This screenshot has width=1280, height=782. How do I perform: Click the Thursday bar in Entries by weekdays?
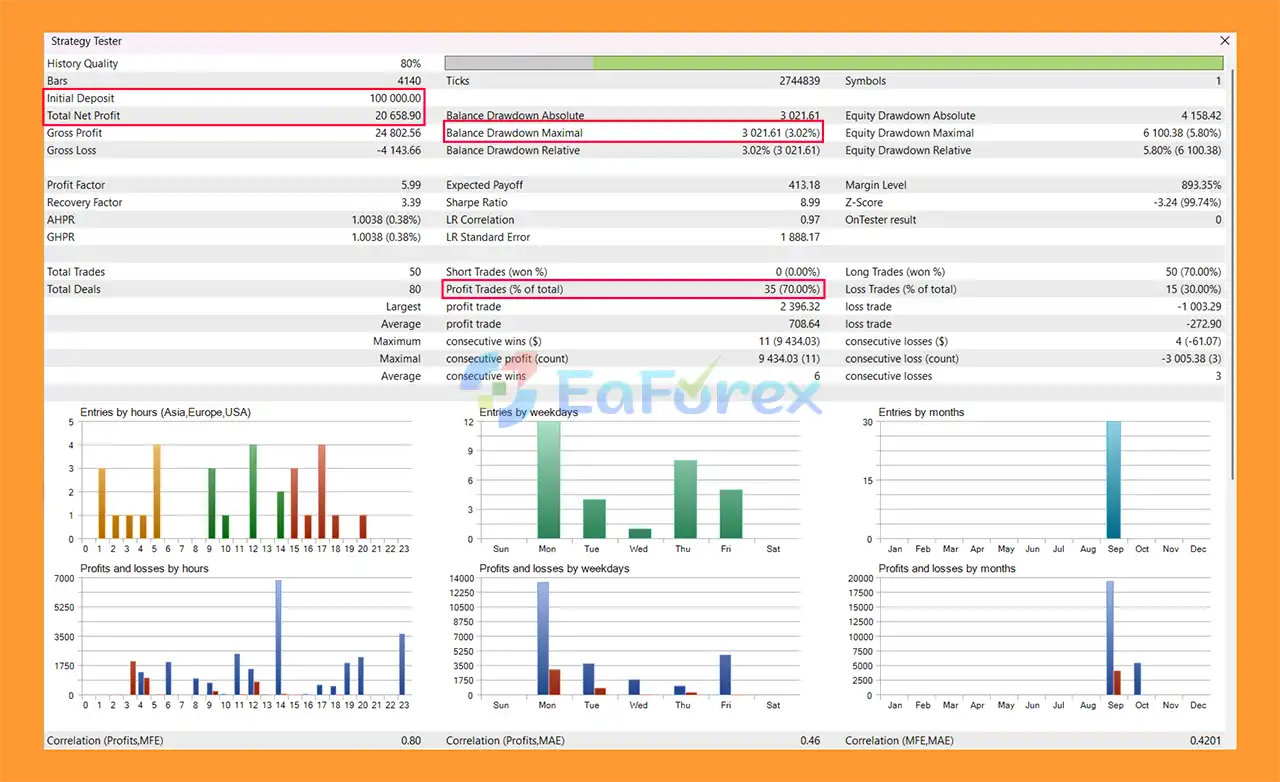(x=685, y=499)
